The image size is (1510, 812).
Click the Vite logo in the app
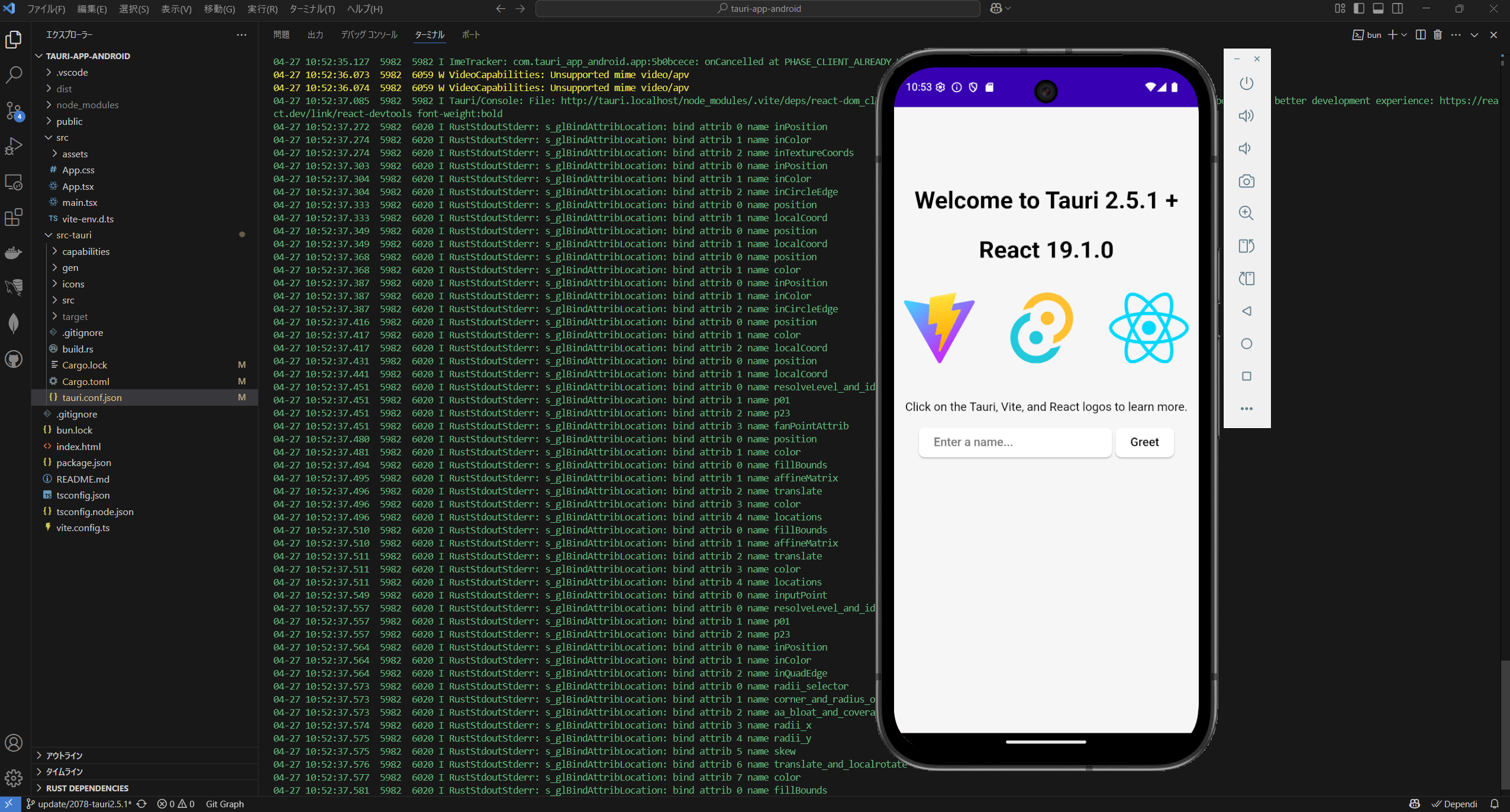[939, 328]
